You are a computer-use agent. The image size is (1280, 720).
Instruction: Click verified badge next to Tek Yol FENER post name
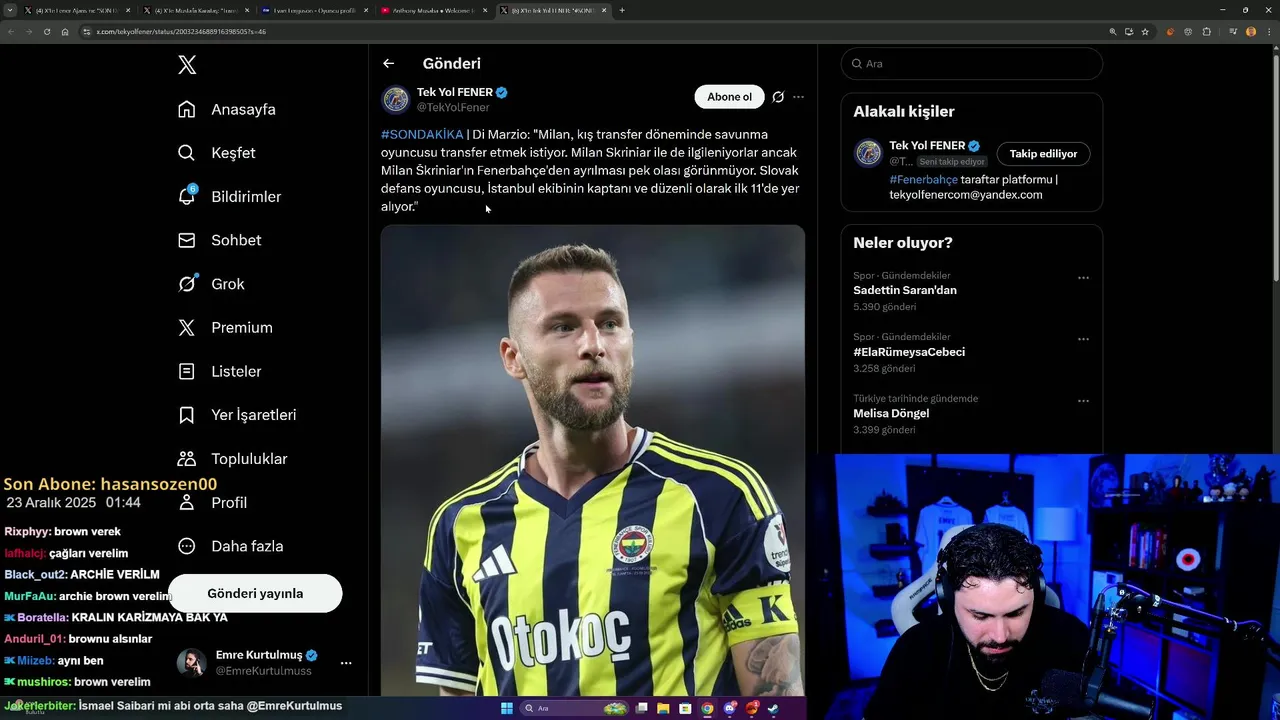pos(502,92)
